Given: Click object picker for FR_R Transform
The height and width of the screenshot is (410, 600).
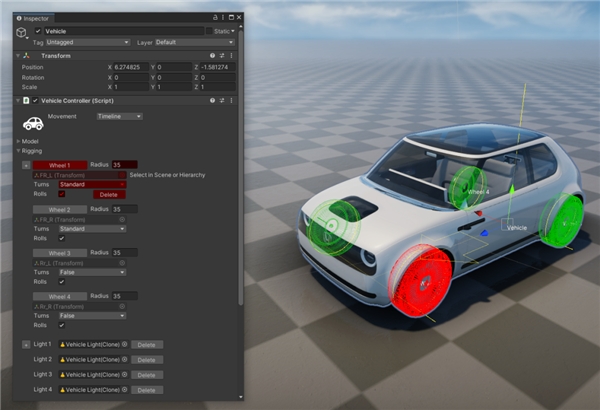Looking at the screenshot, I should [x=122, y=220].
